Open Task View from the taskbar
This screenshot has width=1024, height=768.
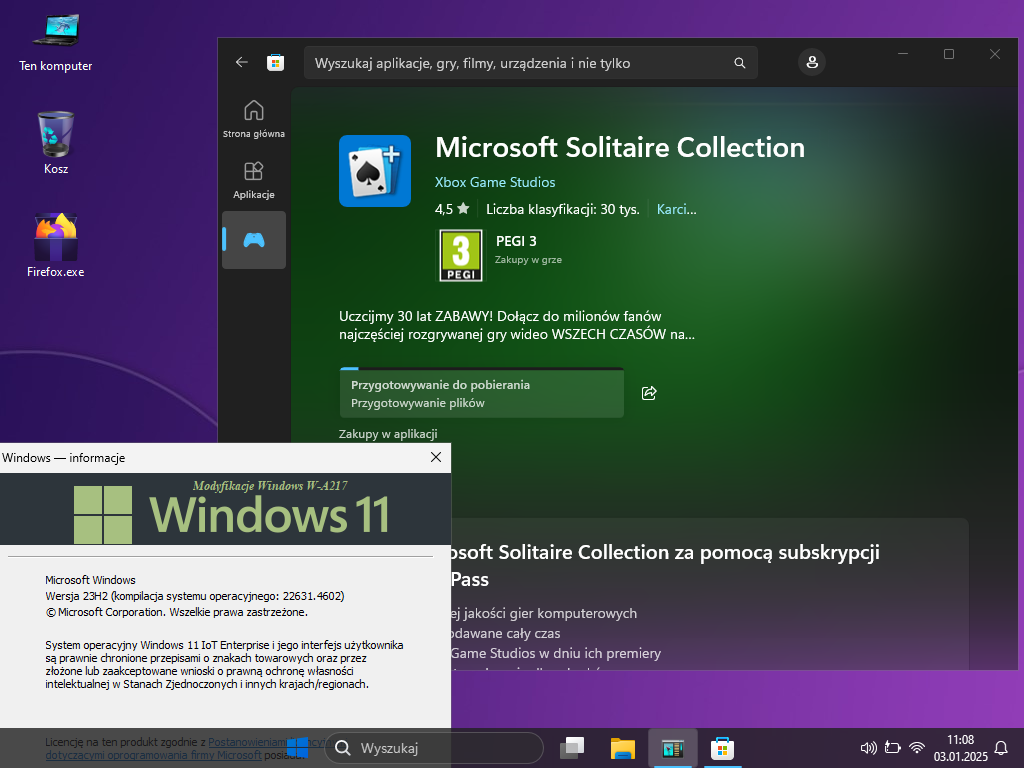tap(572, 748)
